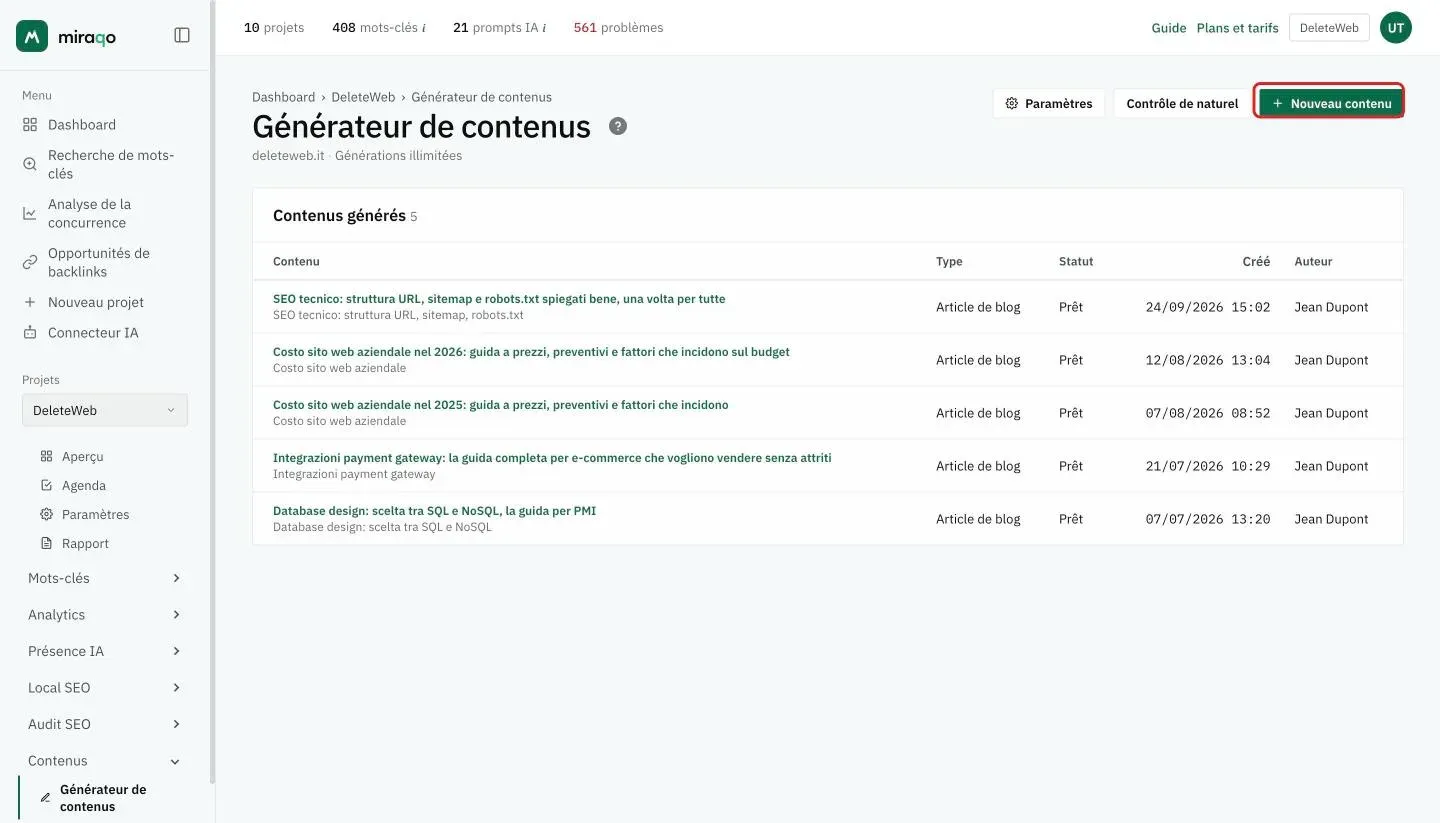Screen dimensions: 1440x823
Task: Expand the Local SEO section
Action: click(x=105, y=688)
